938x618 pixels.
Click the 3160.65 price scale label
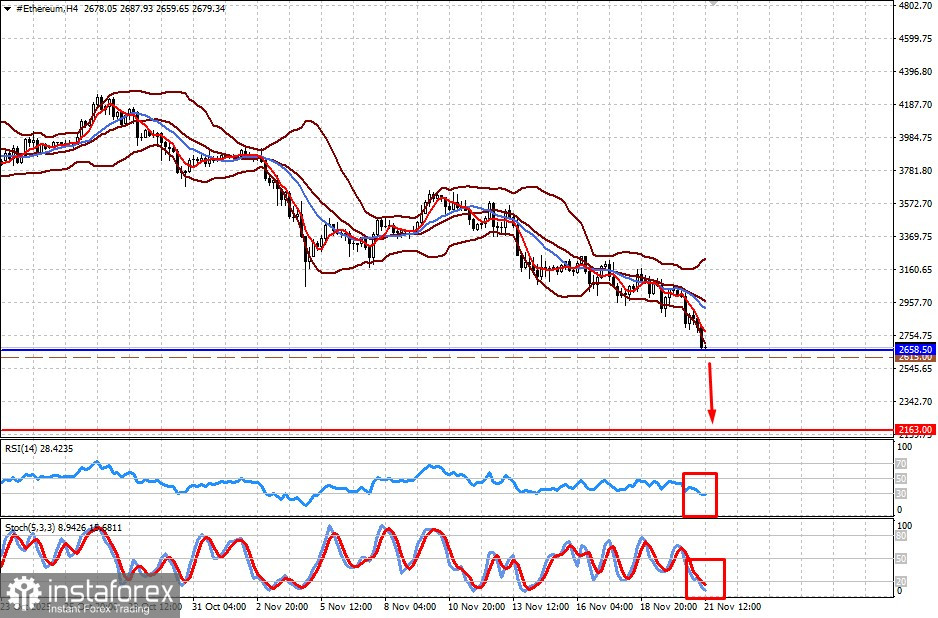coord(915,269)
